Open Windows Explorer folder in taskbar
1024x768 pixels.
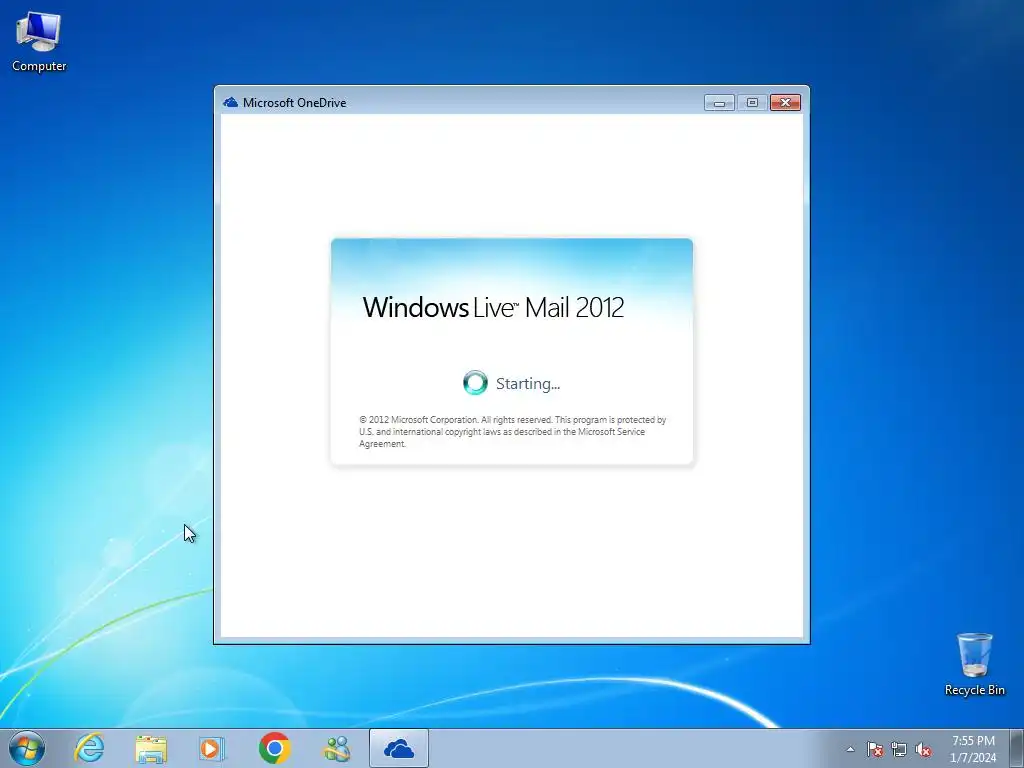click(x=151, y=748)
